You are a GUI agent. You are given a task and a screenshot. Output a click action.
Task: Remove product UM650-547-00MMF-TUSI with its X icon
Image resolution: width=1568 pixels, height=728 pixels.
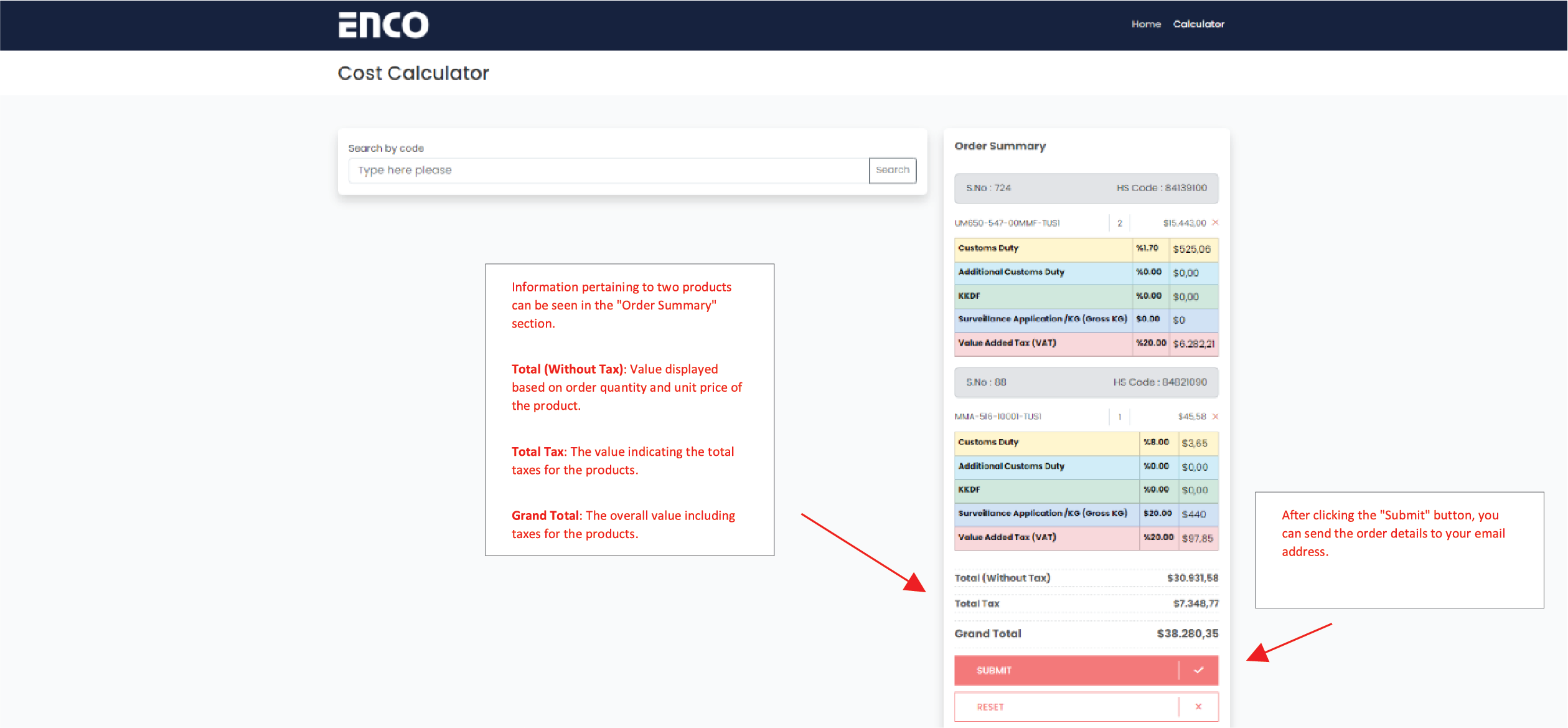click(x=1215, y=222)
